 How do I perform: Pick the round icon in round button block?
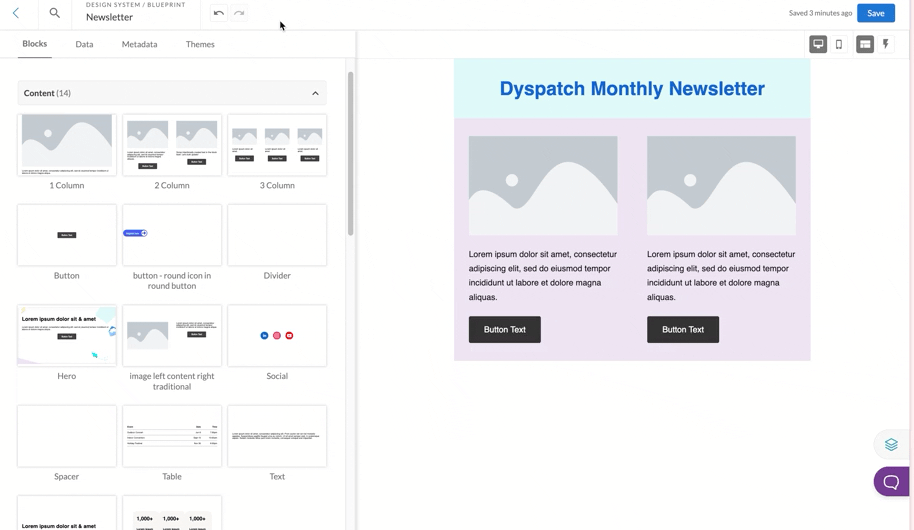click(x=172, y=235)
